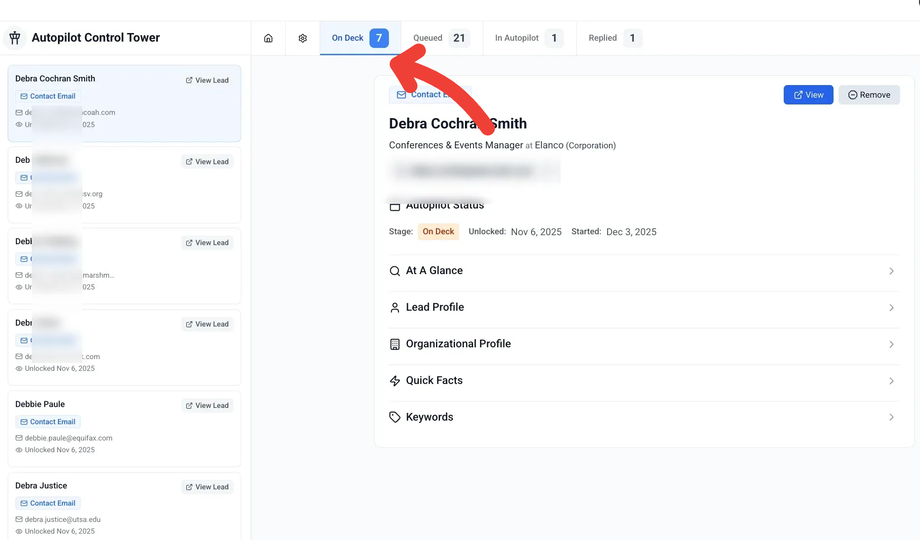Click the Autopilot Control Tower logo icon

(15, 38)
